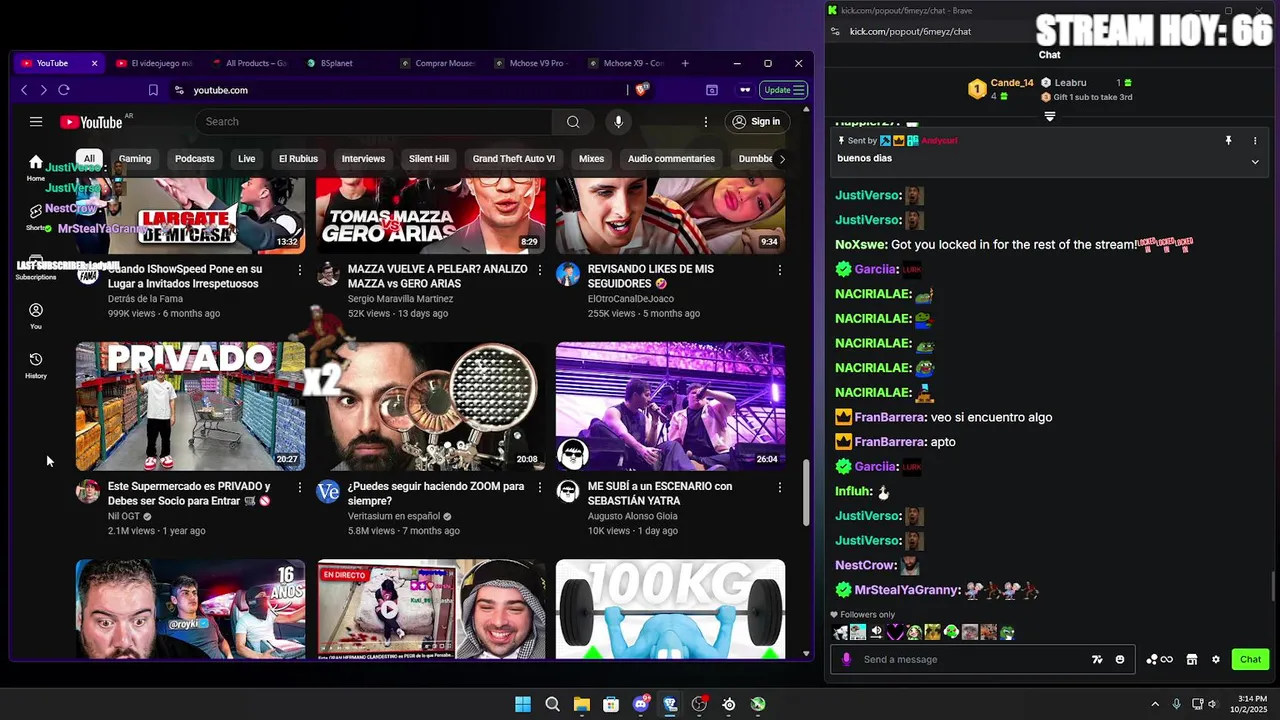The height and width of the screenshot is (720, 1280).
Task: Select the El Rubius category chip
Action: pyautogui.click(x=298, y=159)
